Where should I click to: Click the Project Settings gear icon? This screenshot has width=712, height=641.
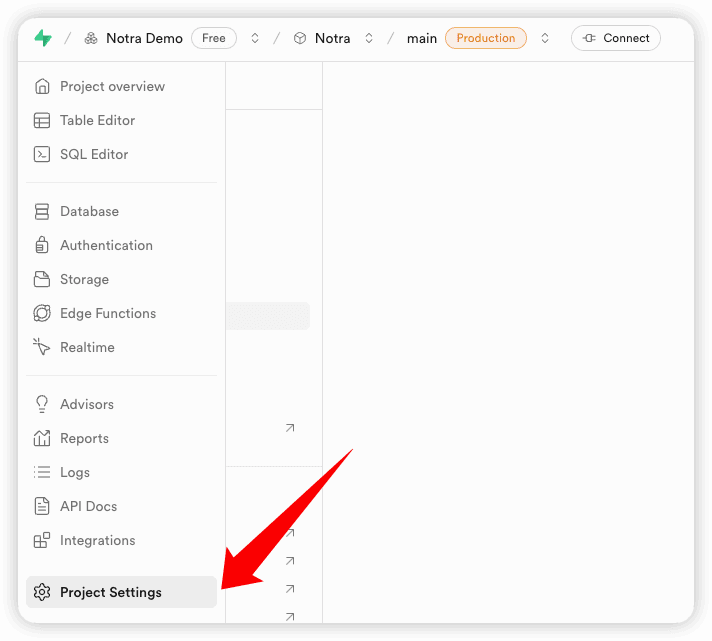click(x=42, y=593)
